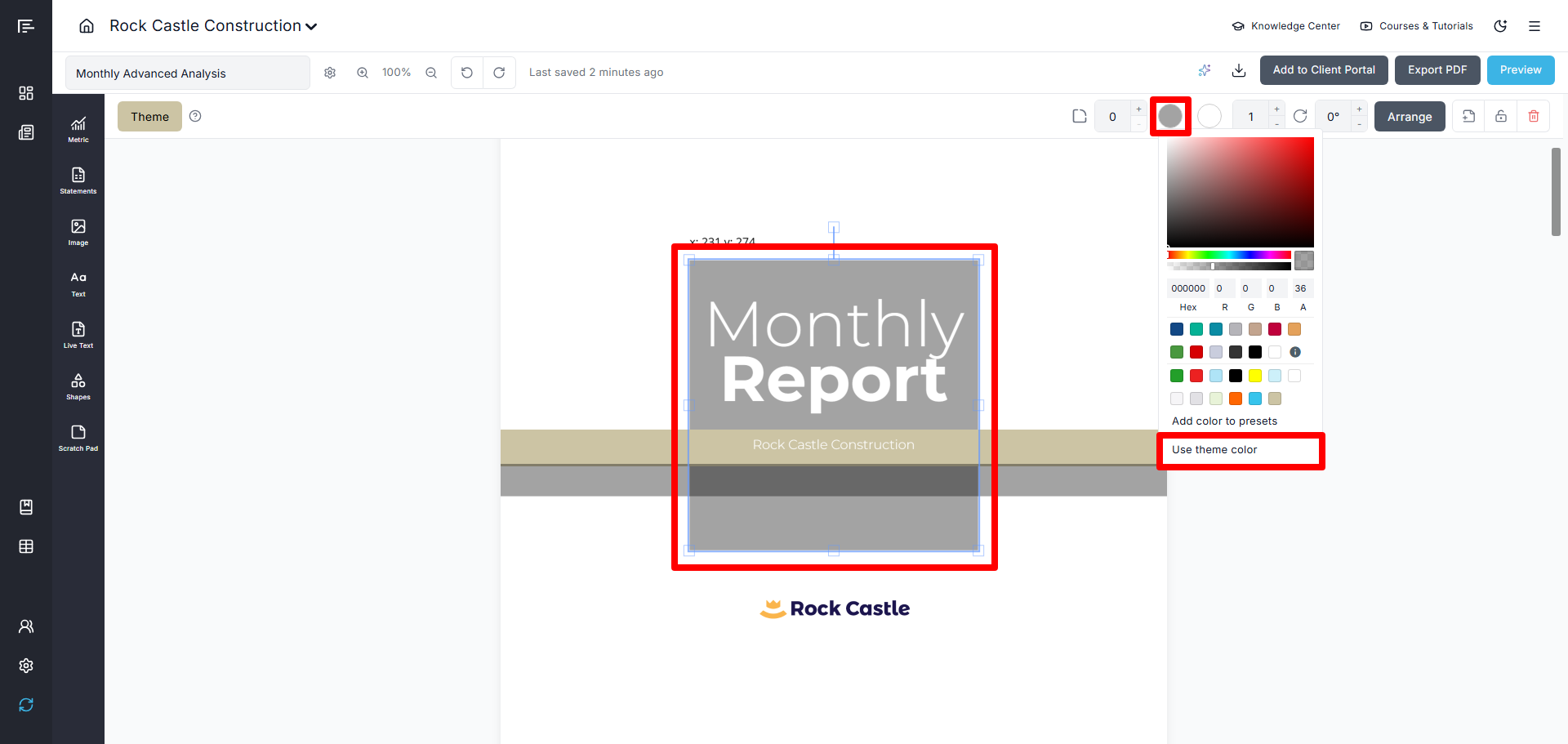Click the Theme button
Viewport: 1568px width, 744px height.
pyautogui.click(x=149, y=117)
